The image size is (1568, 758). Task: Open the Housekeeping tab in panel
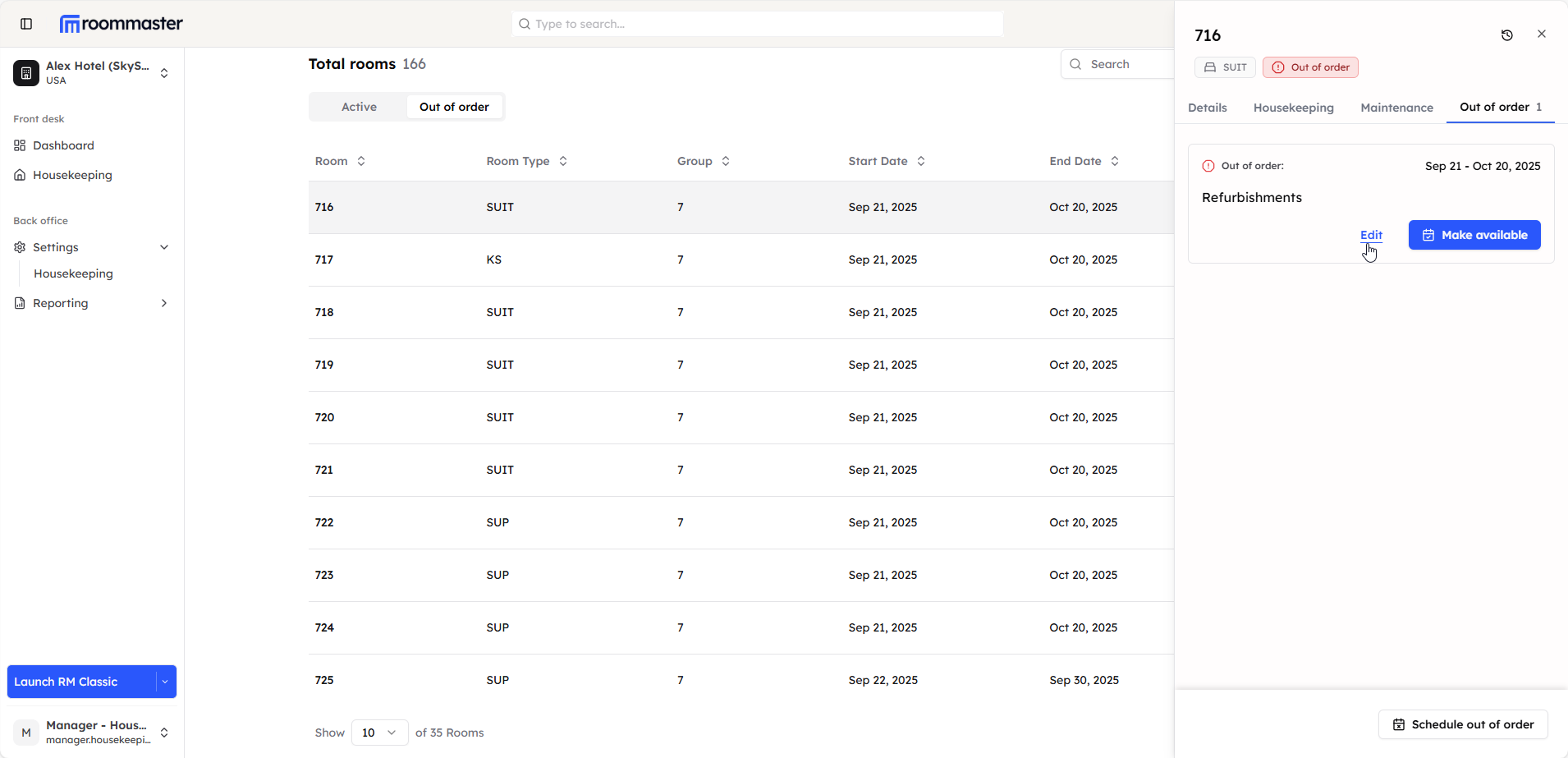click(1293, 108)
